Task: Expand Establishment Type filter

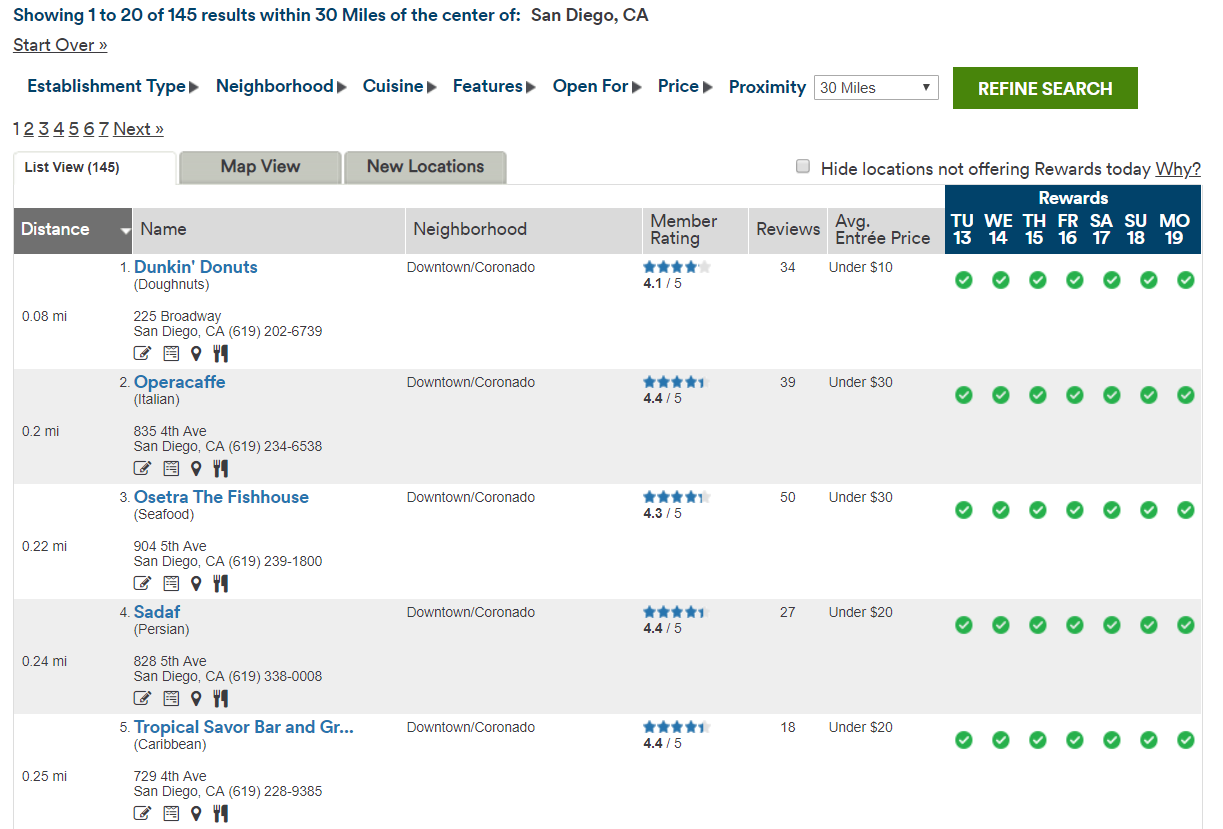Action: tap(113, 86)
